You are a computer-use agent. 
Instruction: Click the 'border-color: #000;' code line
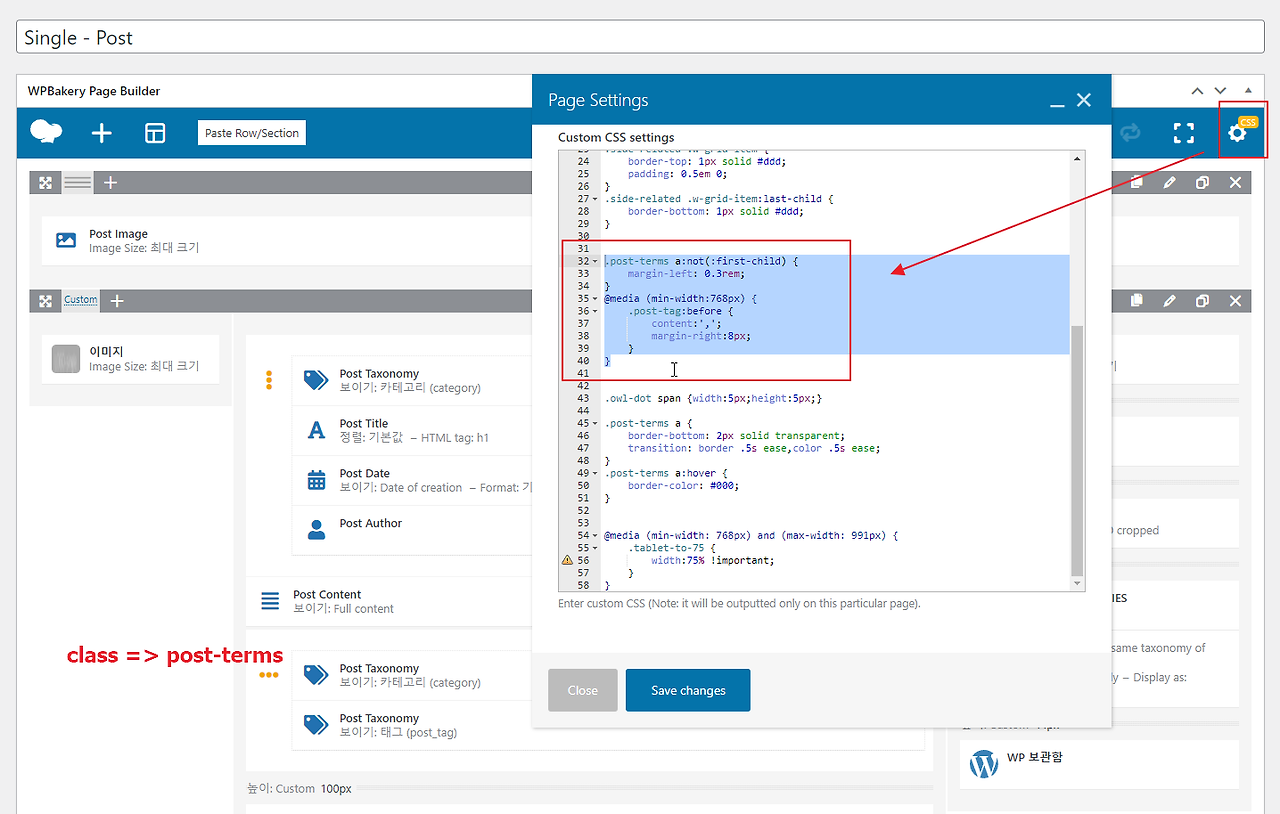click(x=683, y=486)
